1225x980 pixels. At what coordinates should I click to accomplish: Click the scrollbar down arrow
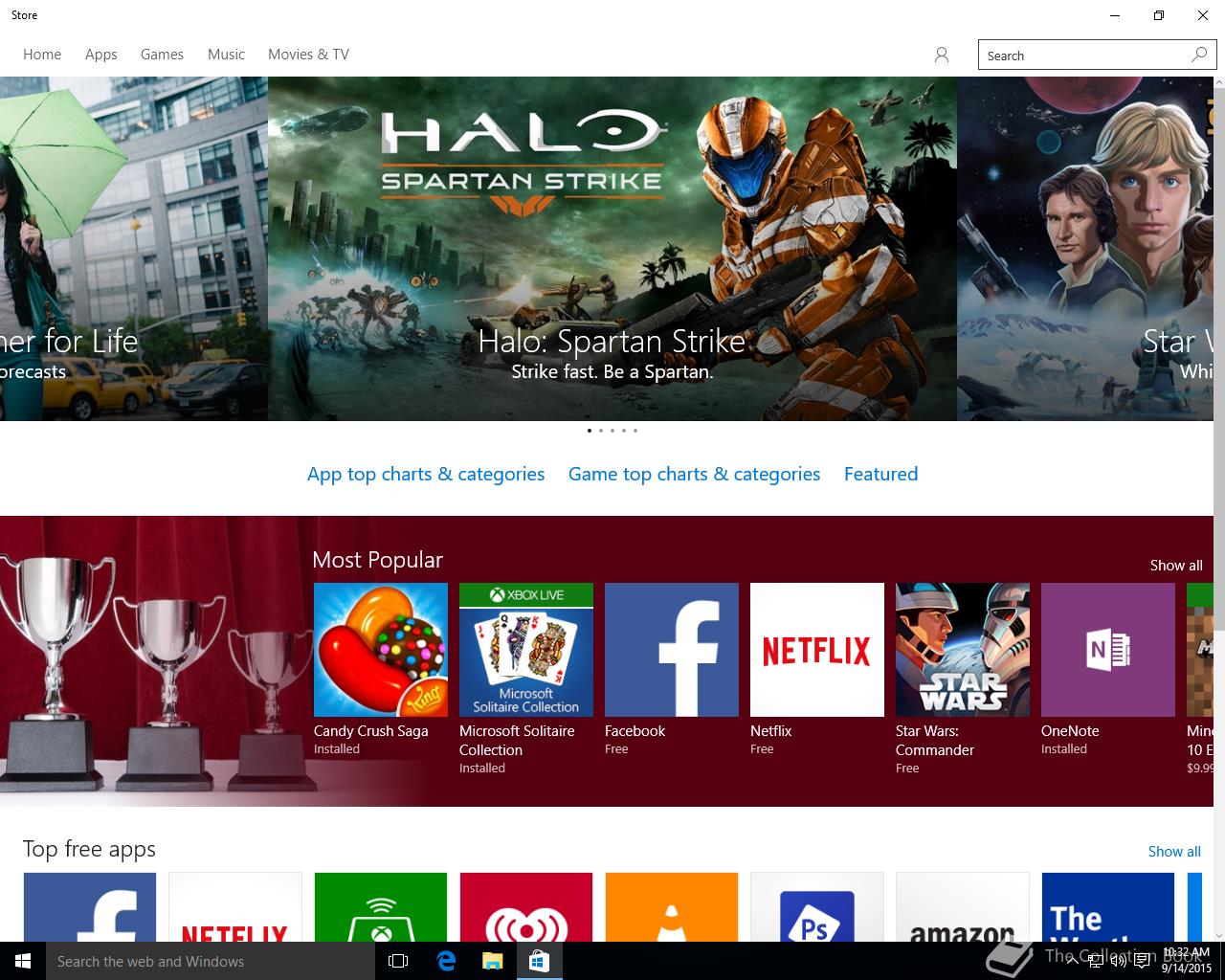tap(1219, 936)
